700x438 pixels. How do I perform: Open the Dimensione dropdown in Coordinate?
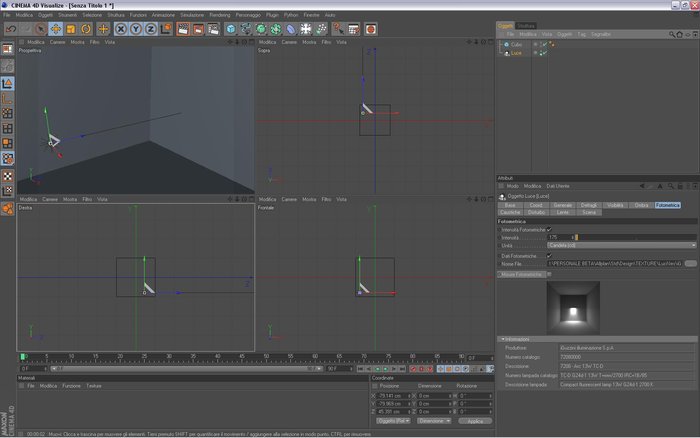click(434, 421)
